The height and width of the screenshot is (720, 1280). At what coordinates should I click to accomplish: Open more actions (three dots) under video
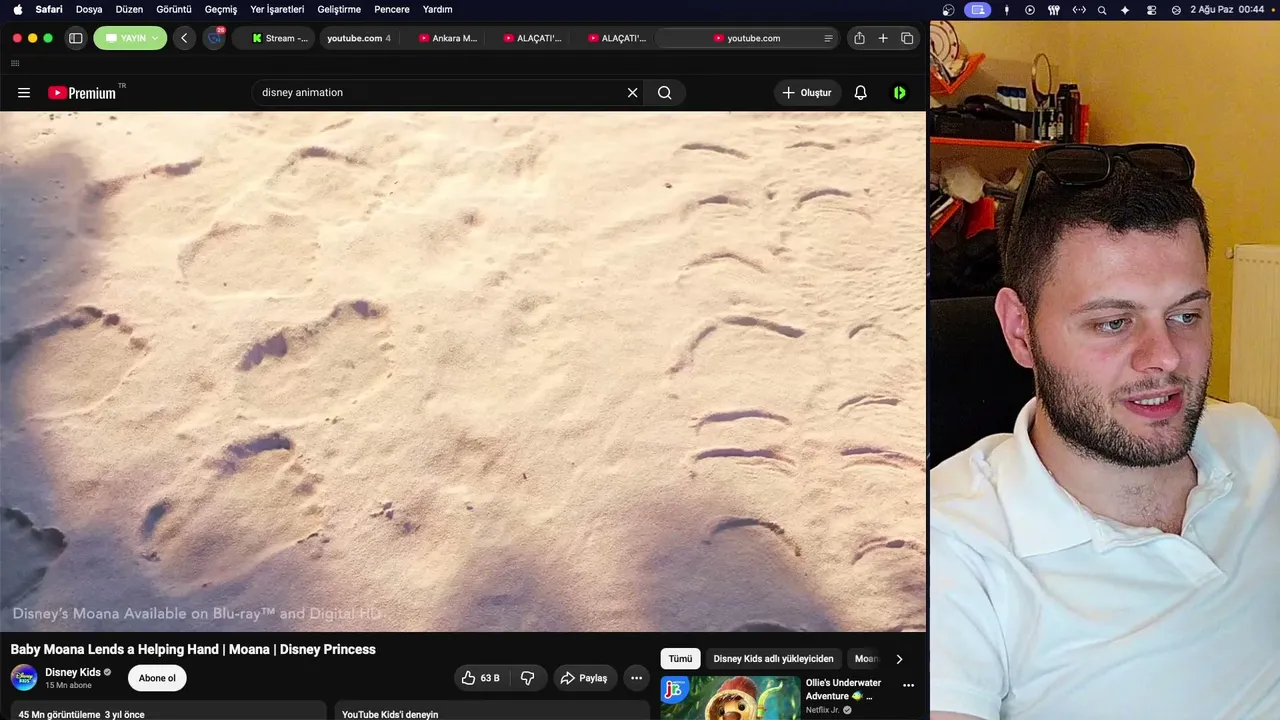click(636, 678)
